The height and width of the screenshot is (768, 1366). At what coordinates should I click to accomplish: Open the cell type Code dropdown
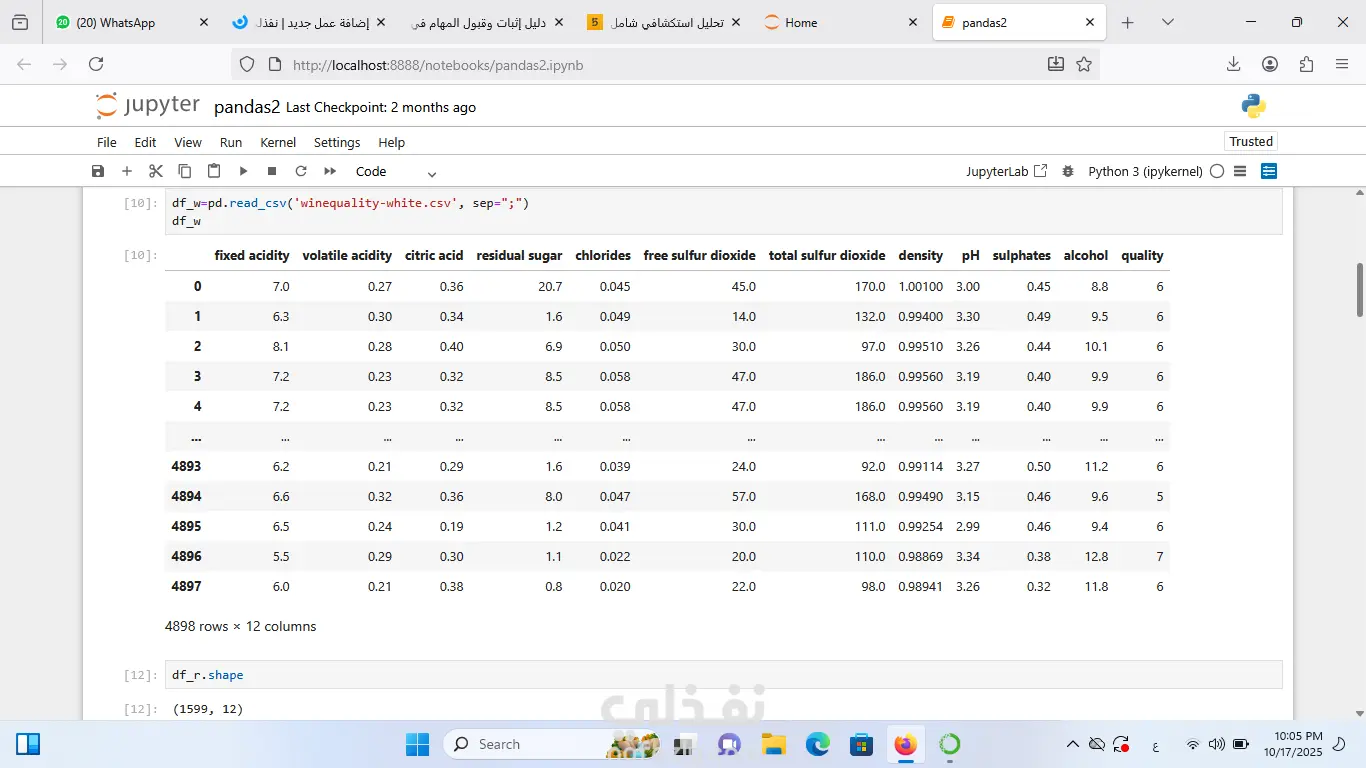(396, 171)
